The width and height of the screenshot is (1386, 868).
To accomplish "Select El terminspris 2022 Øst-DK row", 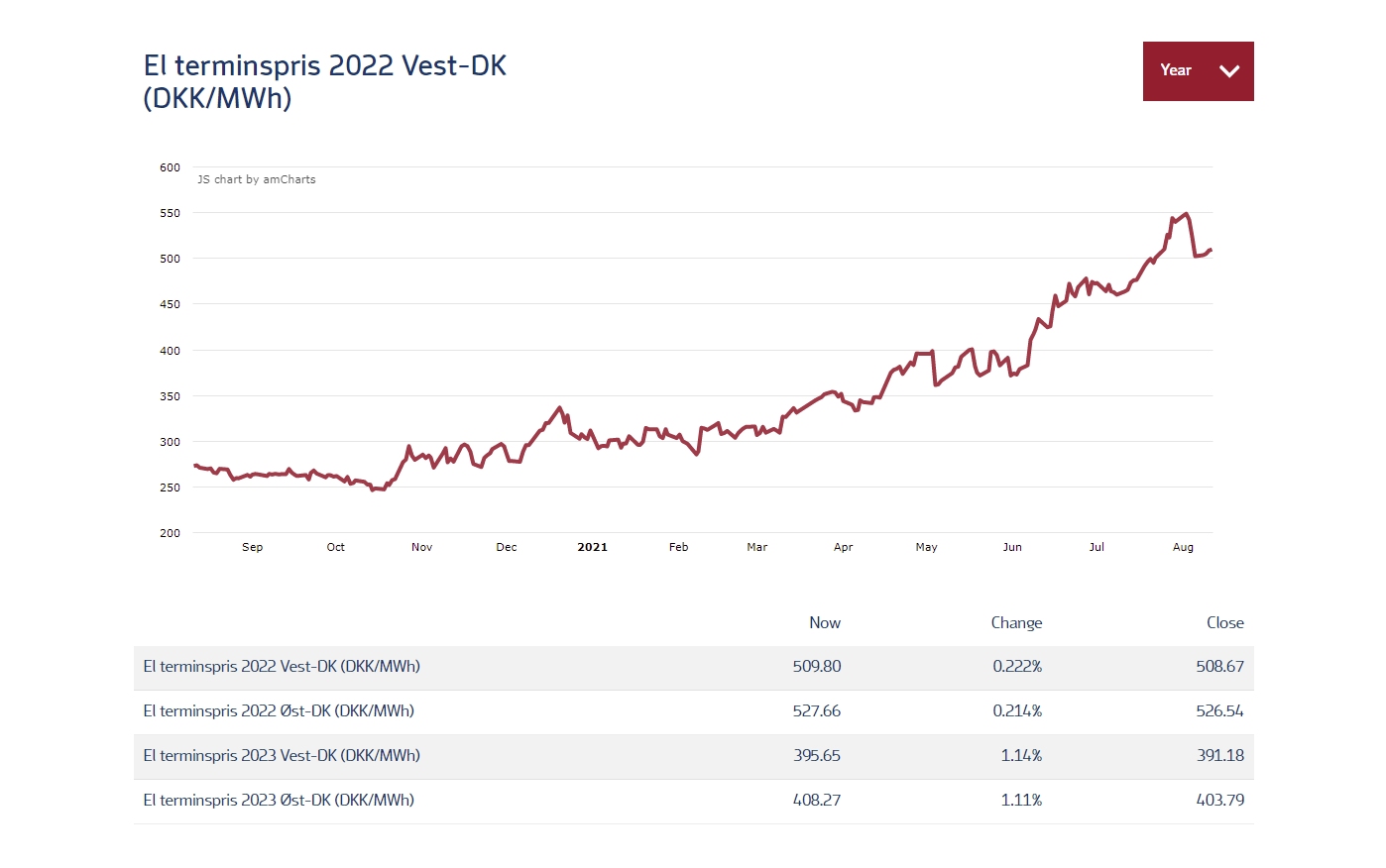I will tap(279, 711).
